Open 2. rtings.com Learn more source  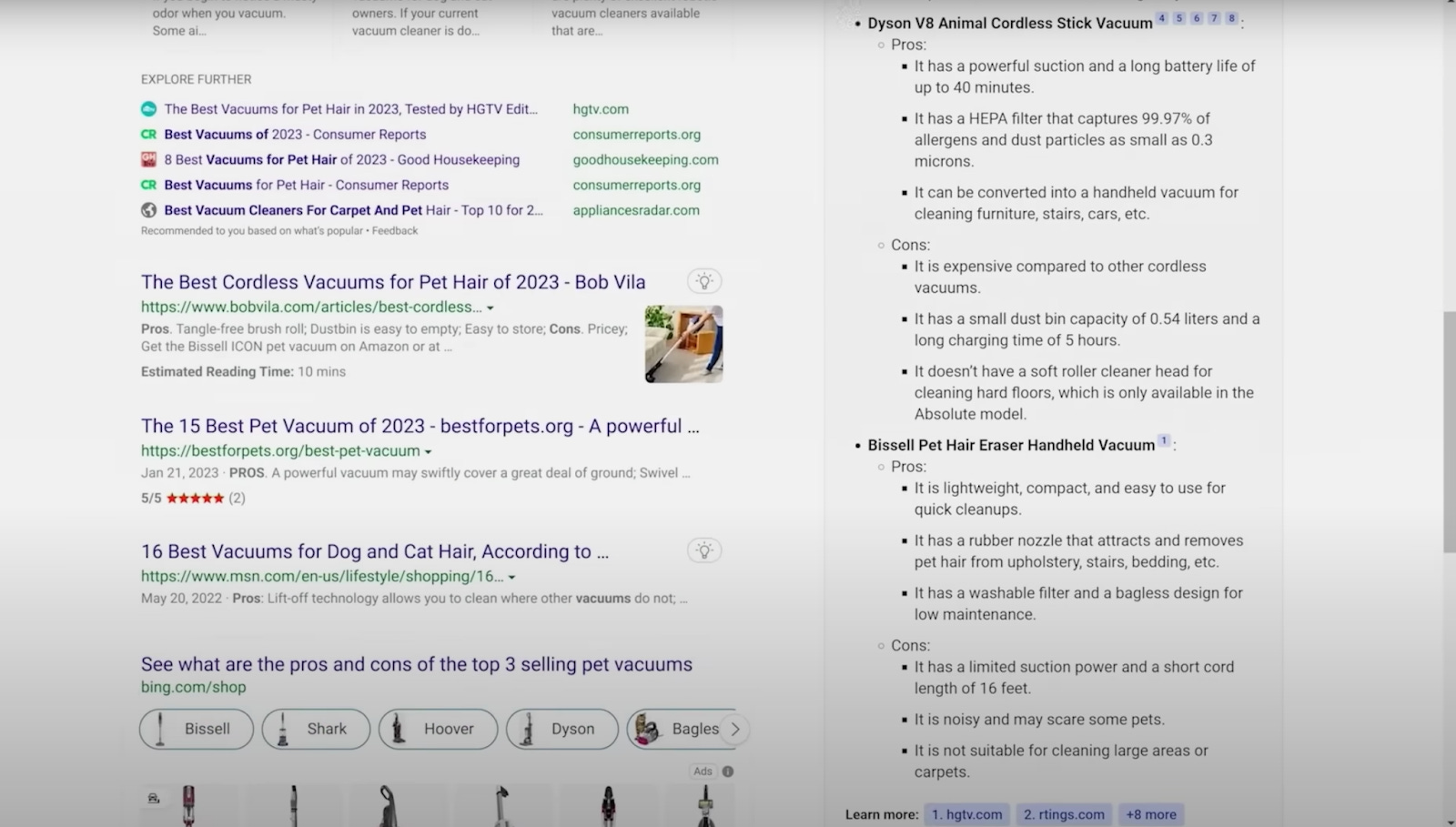point(1064,814)
